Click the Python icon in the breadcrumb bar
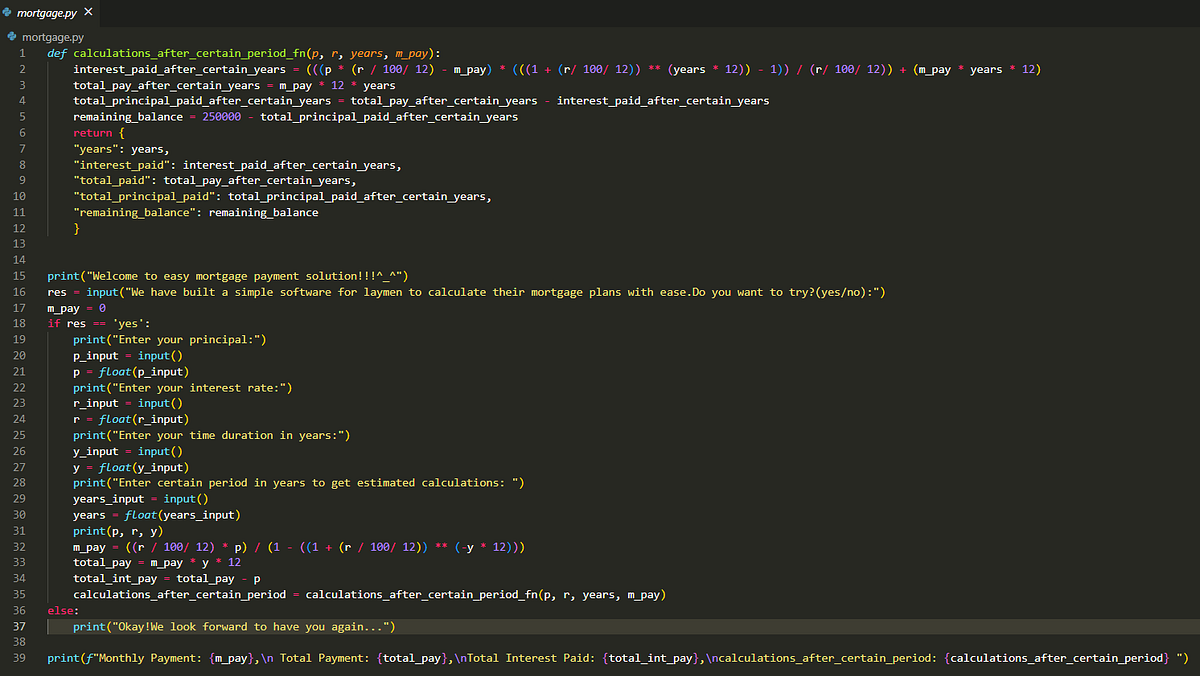This screenshot has height=676, width=1200. (10, 36)
